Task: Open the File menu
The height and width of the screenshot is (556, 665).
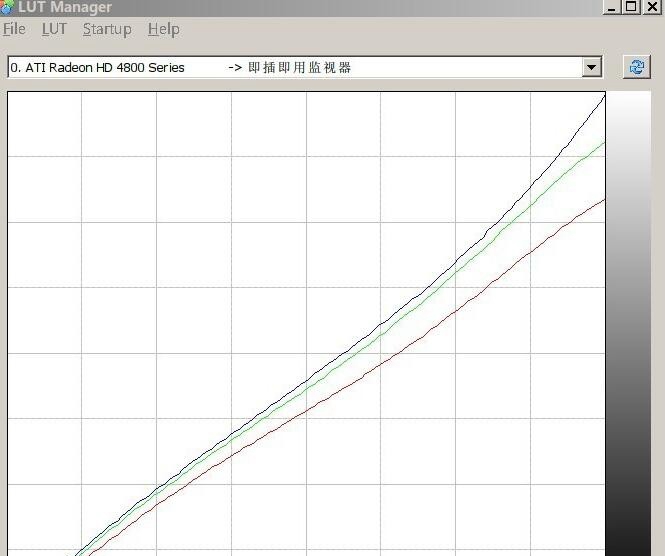Action: click(14, 29)
